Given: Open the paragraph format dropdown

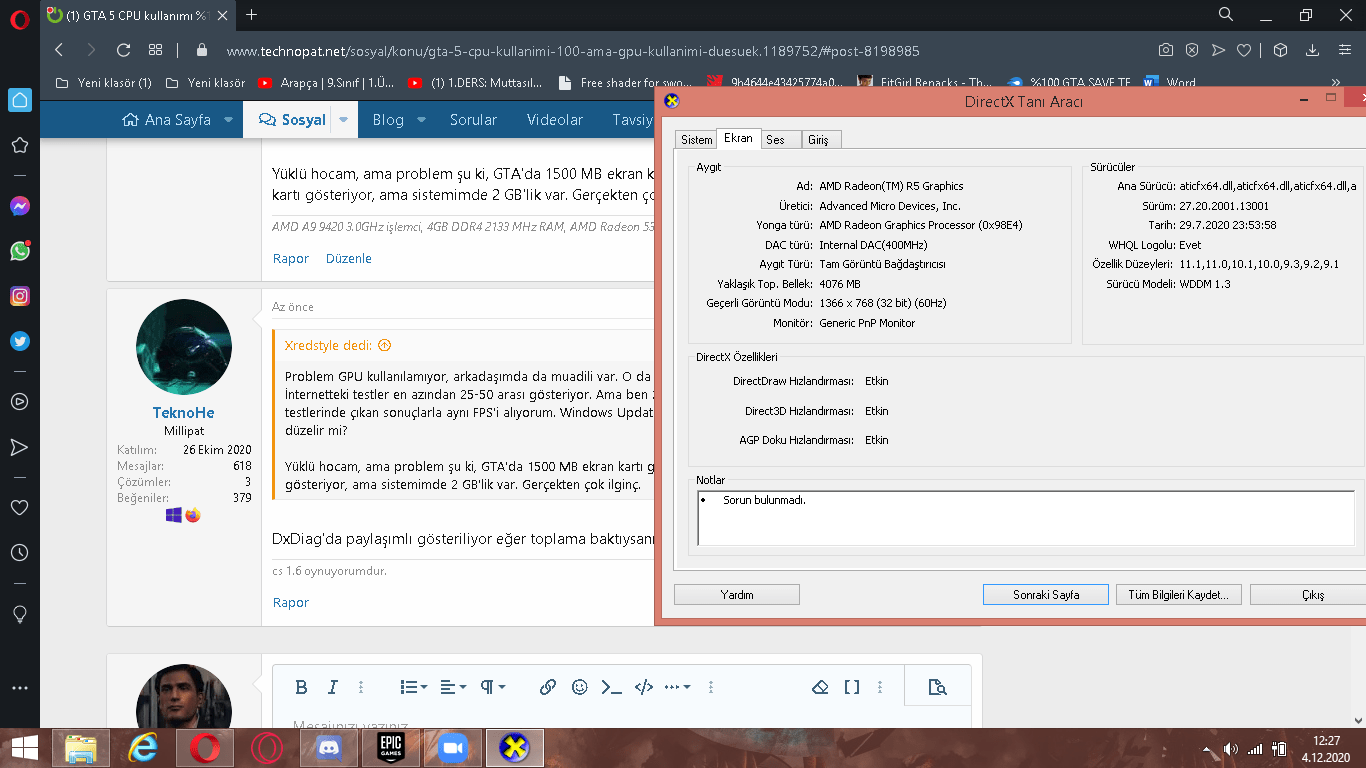Looking at the screenshot, I should pos(493,687).
